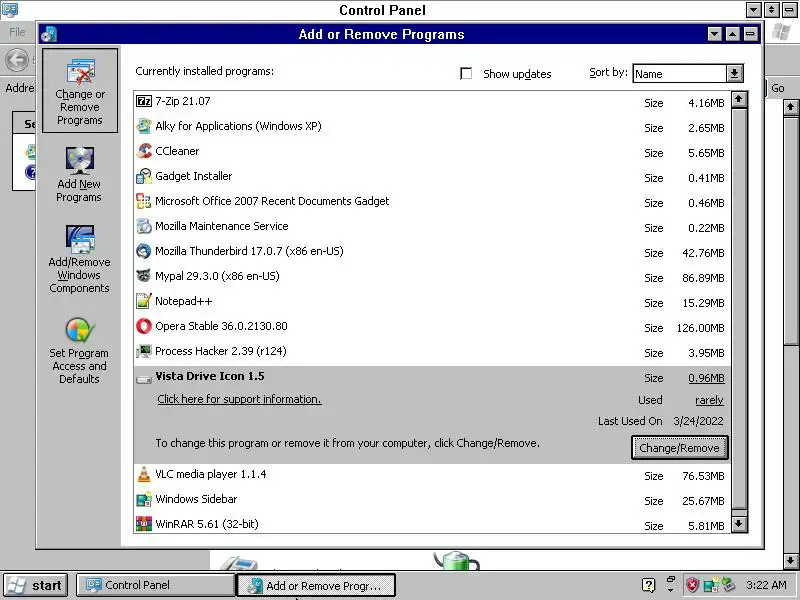Open the Sort by Name dropdown
This screenshot has height=600, width=800.
pos(734,73)
